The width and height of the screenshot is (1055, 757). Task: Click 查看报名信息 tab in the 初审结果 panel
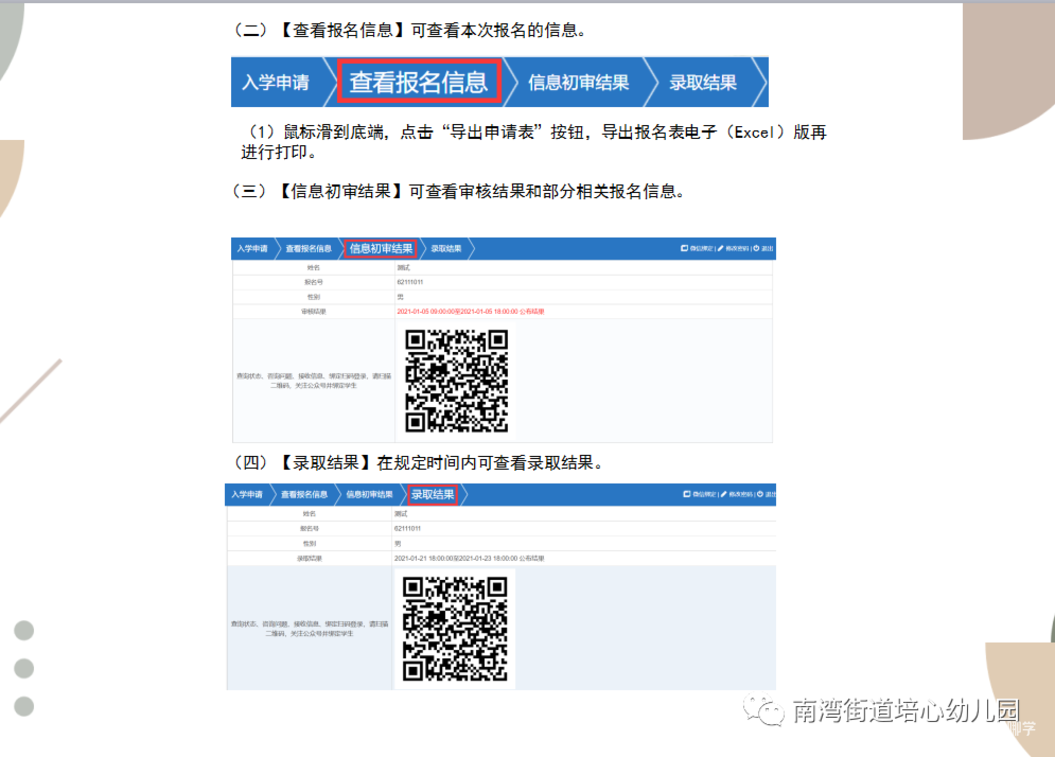(308, 249)
